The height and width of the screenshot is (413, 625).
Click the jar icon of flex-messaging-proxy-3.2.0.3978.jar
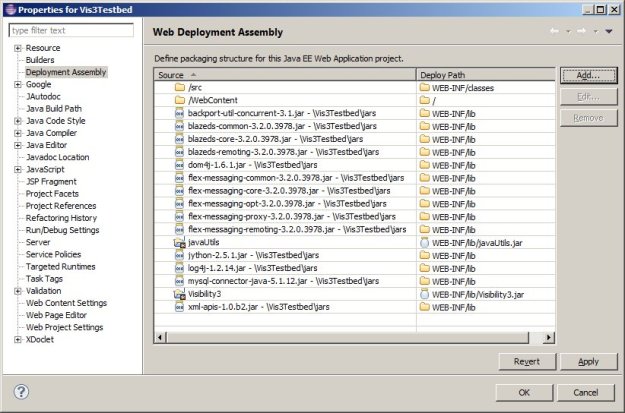(179, 216)
